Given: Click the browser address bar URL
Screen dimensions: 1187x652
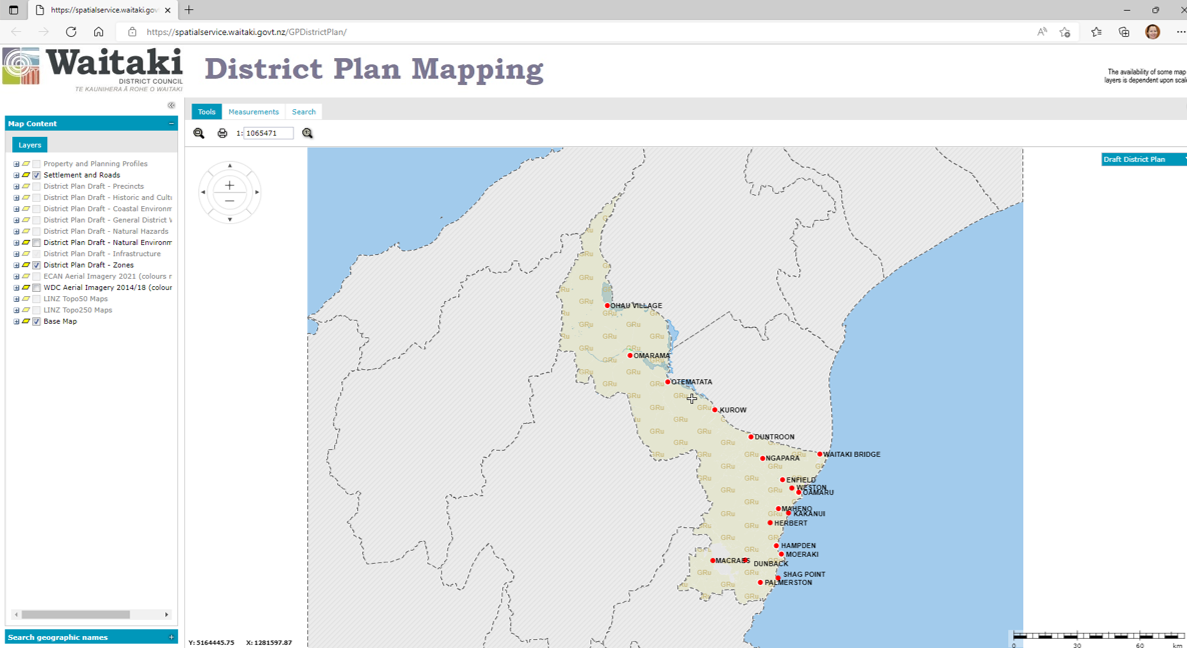Looking at the screenshot, I should [247, 32].
